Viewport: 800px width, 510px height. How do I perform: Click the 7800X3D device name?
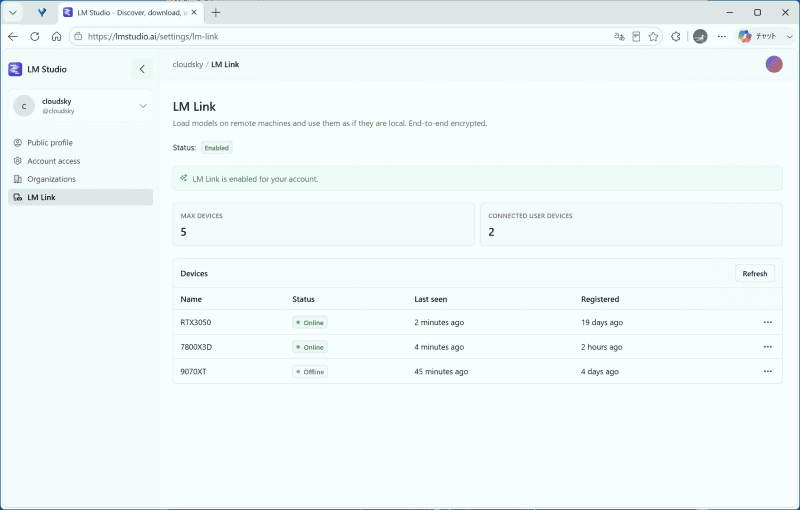click(196, 347)
